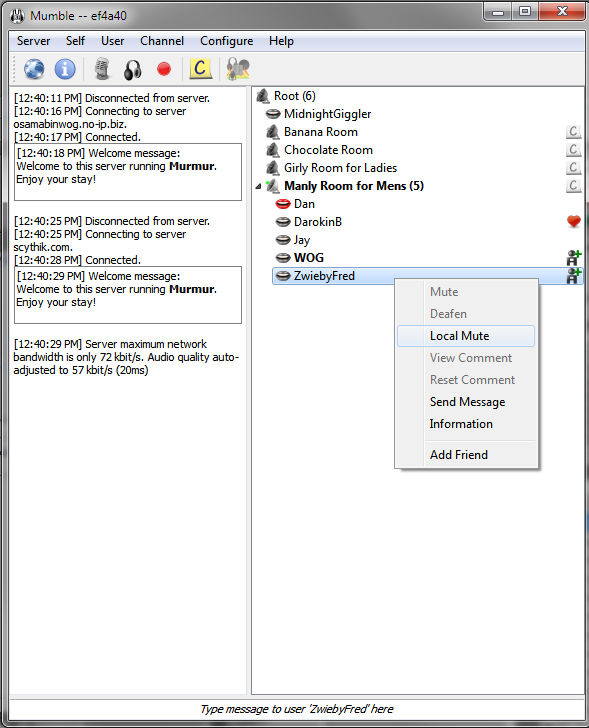
Task: Select Girly Room for Ladies channel
Action: [x=340, y=168]
